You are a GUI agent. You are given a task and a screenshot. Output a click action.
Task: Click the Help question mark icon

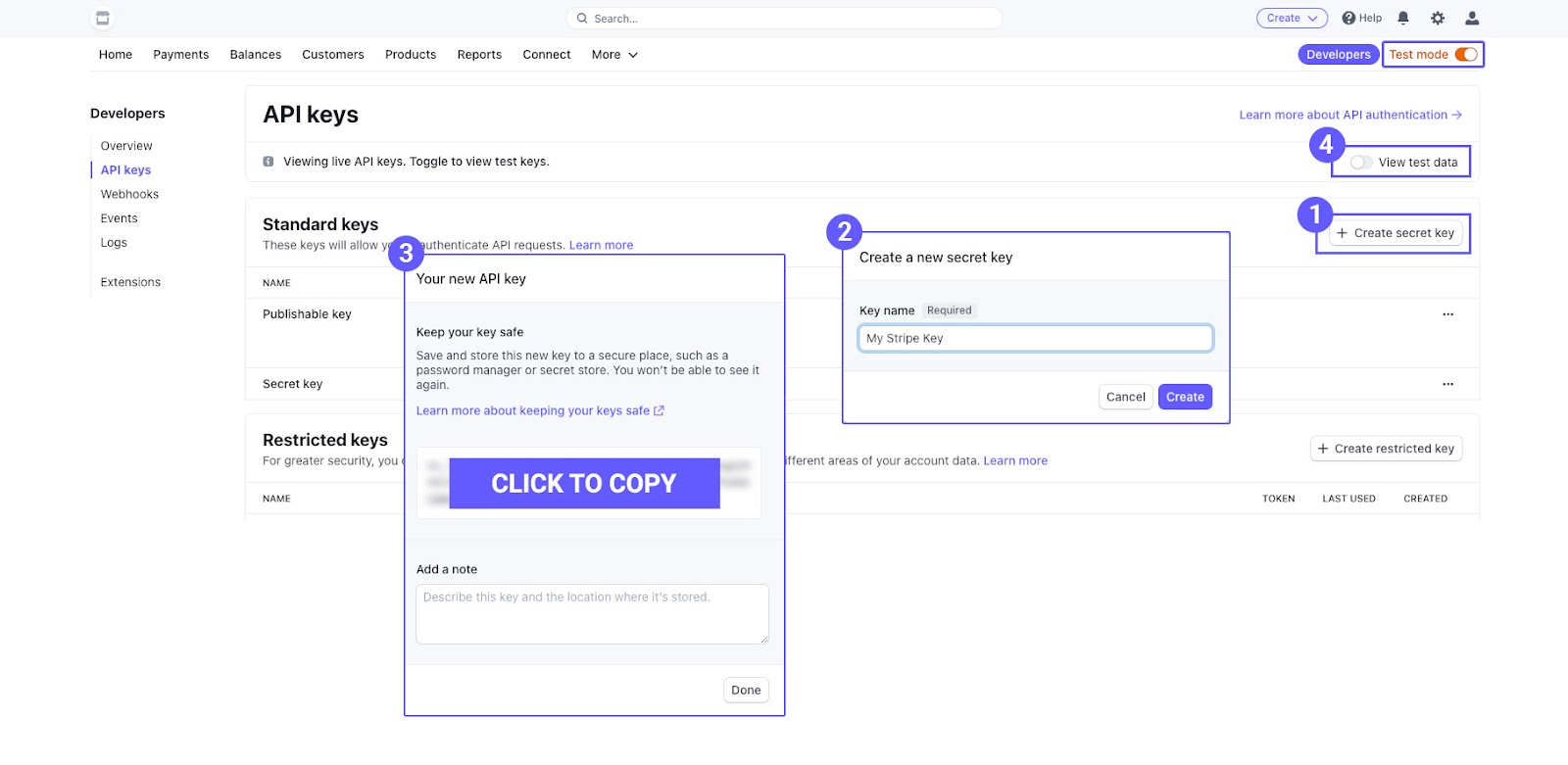point(1348,18)
